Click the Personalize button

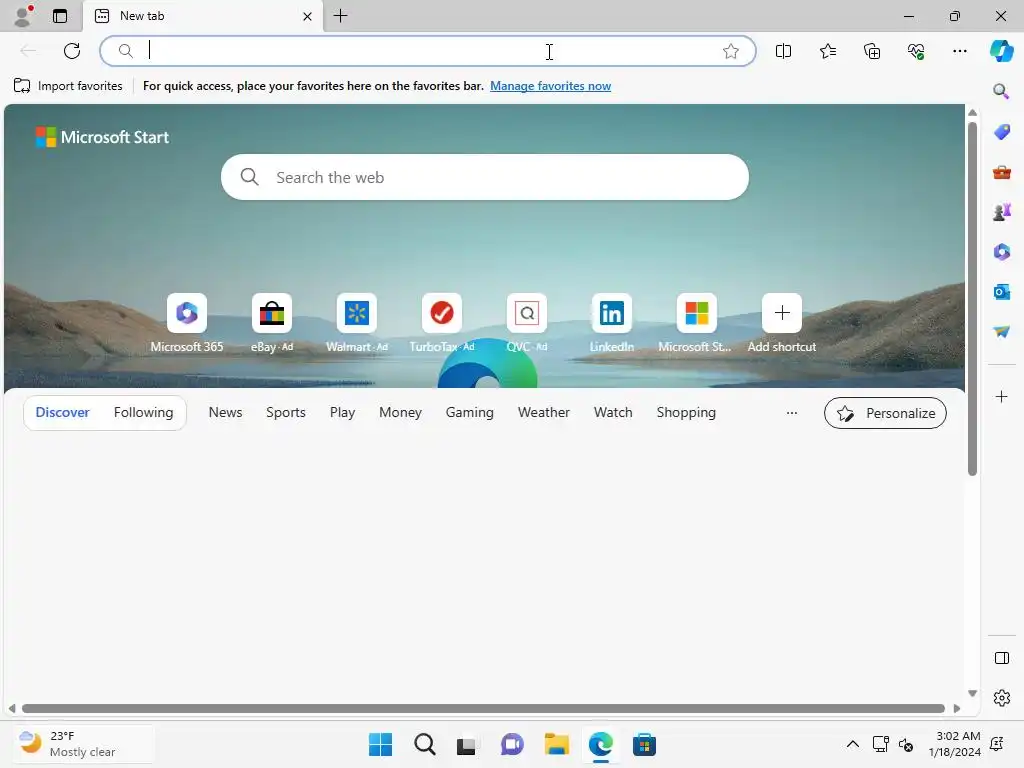point(885,413)
